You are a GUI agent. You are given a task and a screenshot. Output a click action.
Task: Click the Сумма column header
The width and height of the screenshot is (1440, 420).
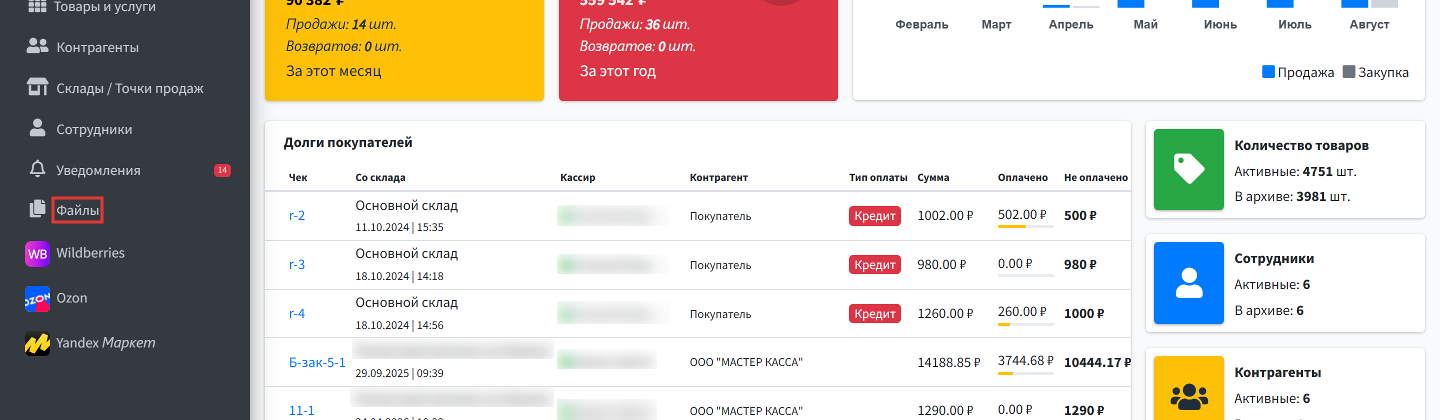[x=933, y=178]
